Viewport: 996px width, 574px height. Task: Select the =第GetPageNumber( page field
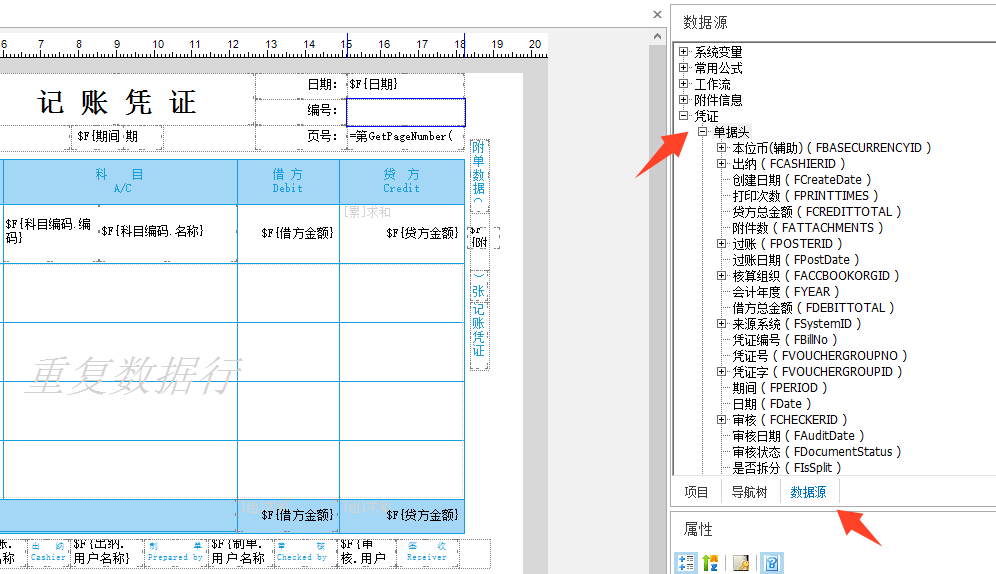click(x=406, y=137)
